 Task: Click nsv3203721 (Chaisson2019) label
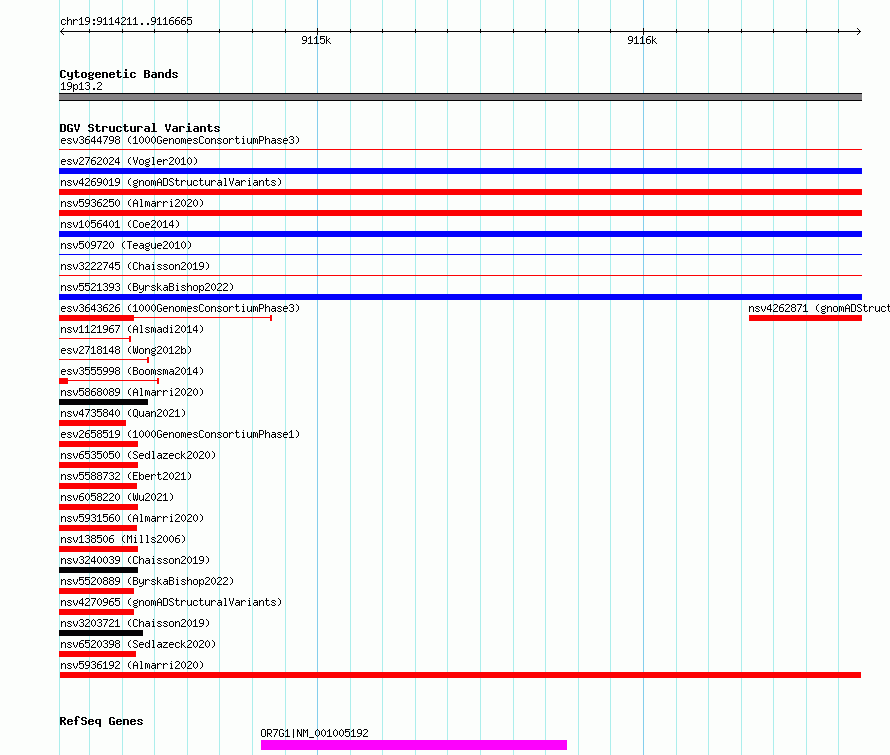(x=135, y=623)
